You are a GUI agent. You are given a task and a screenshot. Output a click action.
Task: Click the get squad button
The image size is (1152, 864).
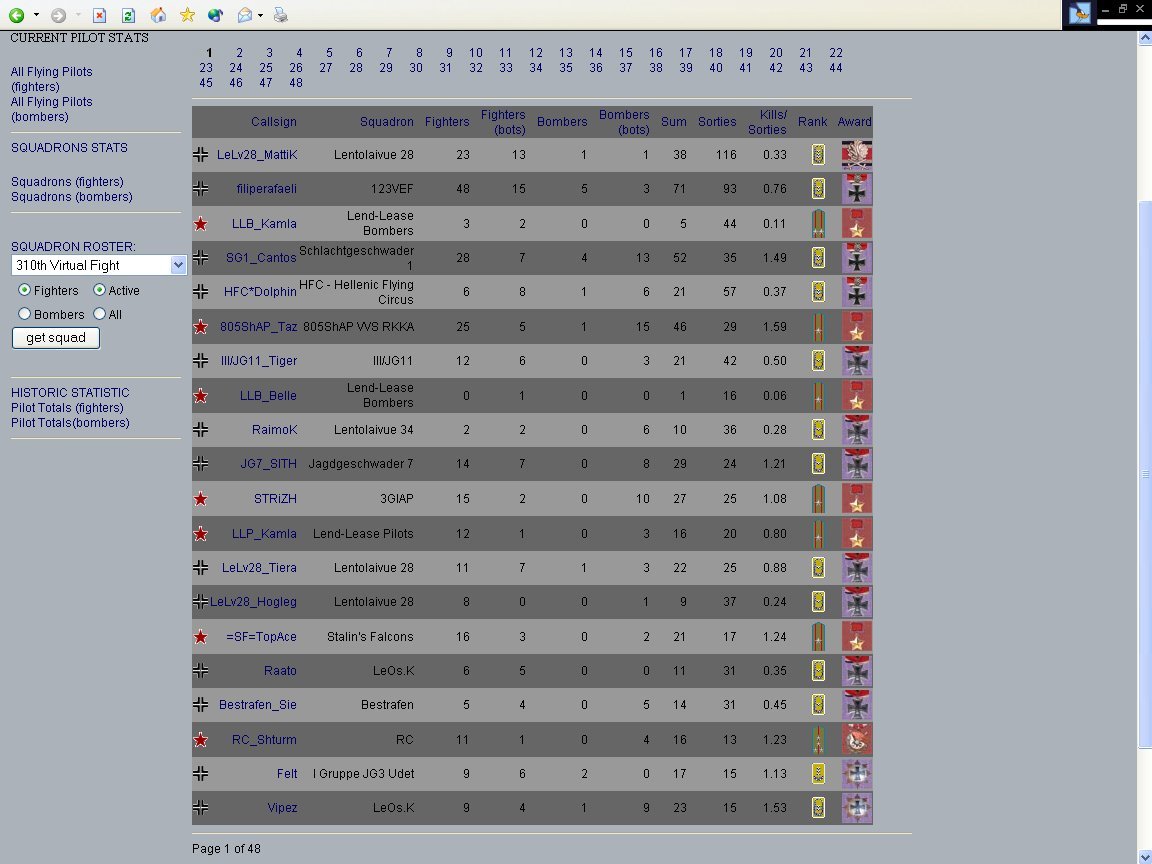56,338
